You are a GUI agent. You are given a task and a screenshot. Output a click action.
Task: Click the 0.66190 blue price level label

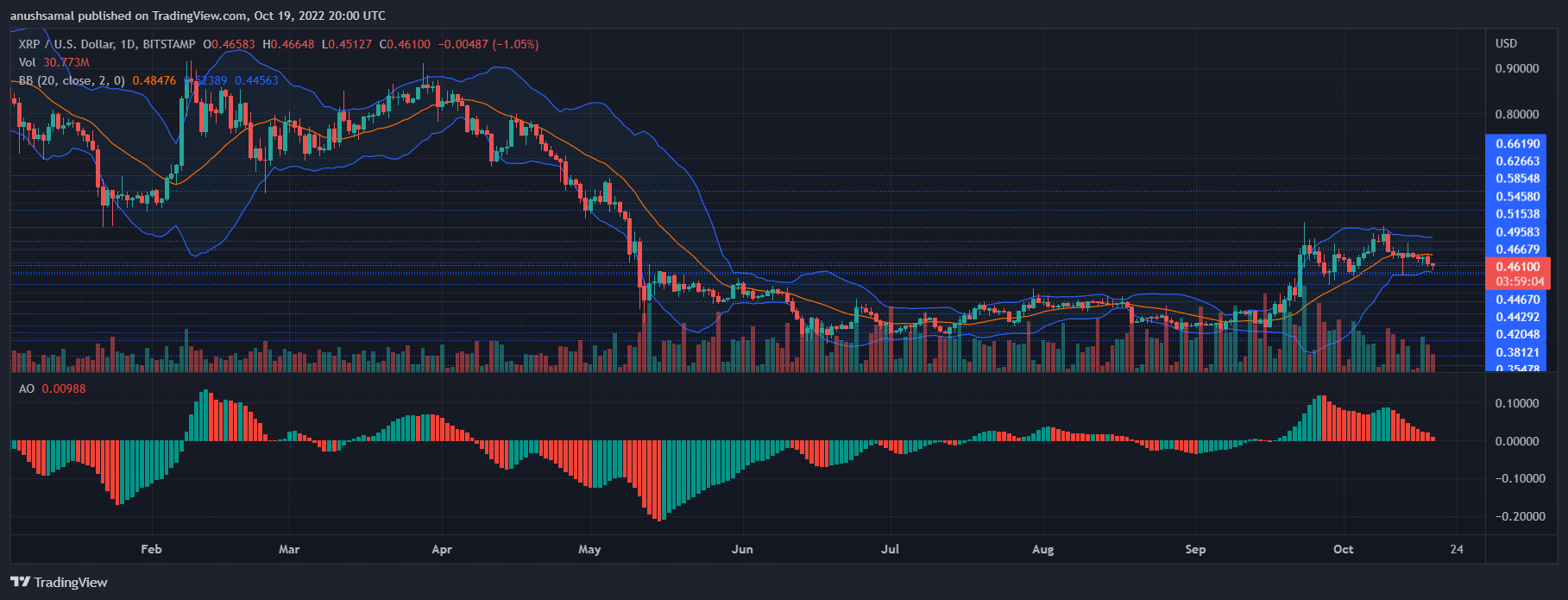(x=1517, y=143)
